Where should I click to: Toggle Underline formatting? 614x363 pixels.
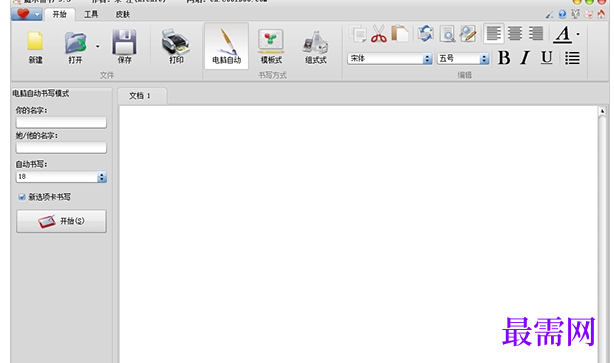[546, 58]
